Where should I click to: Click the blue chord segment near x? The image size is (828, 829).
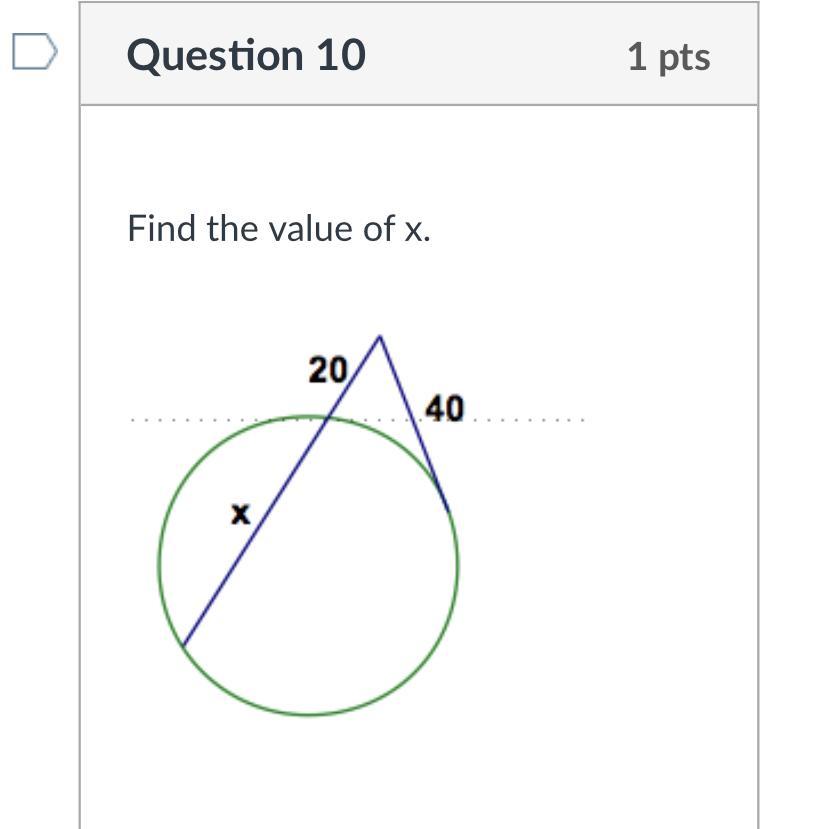pyautogui.click(x=255, y=531)
